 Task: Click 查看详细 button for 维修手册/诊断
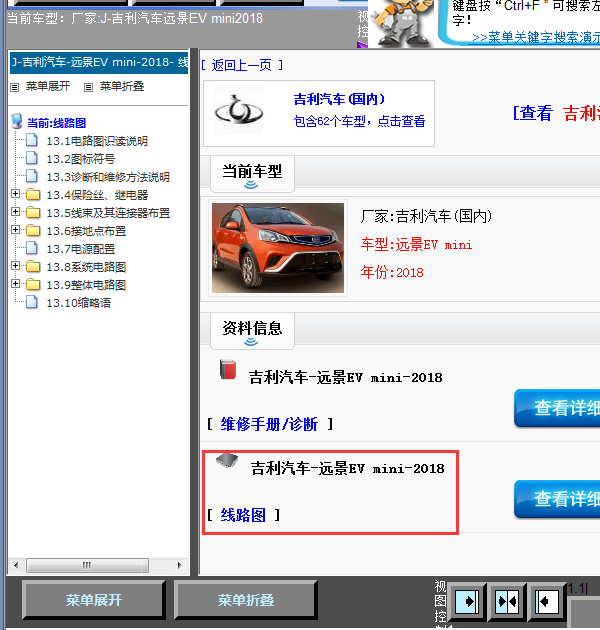point(557,408)
